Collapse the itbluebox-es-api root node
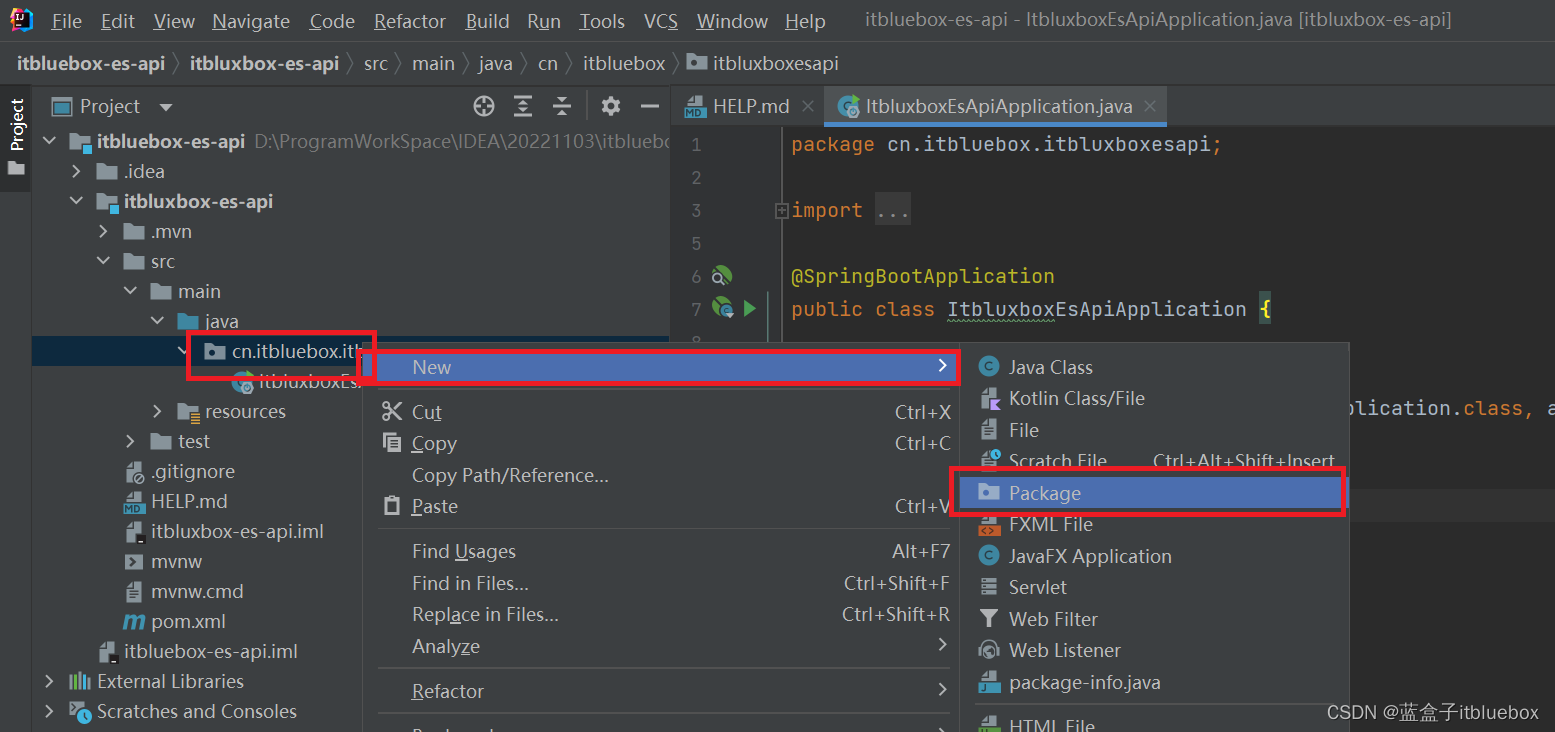 coord(50,142)
